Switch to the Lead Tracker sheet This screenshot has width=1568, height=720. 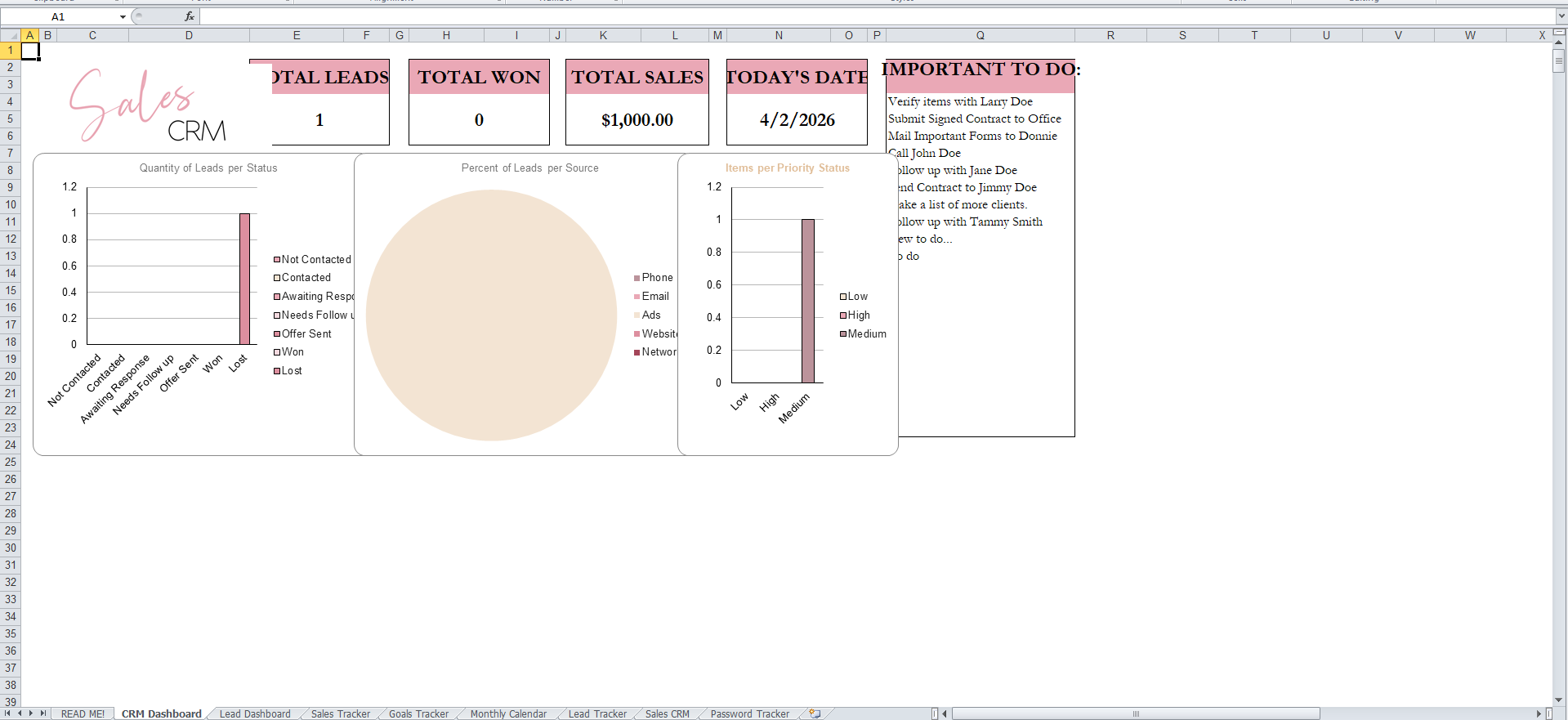click(x=597, y=713)
